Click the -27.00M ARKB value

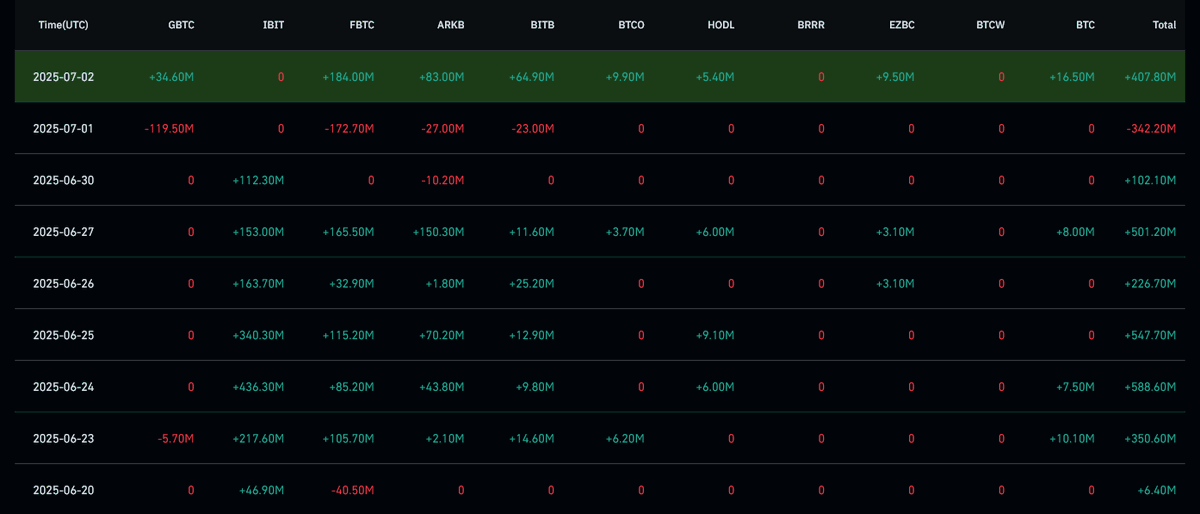point(442,129)
